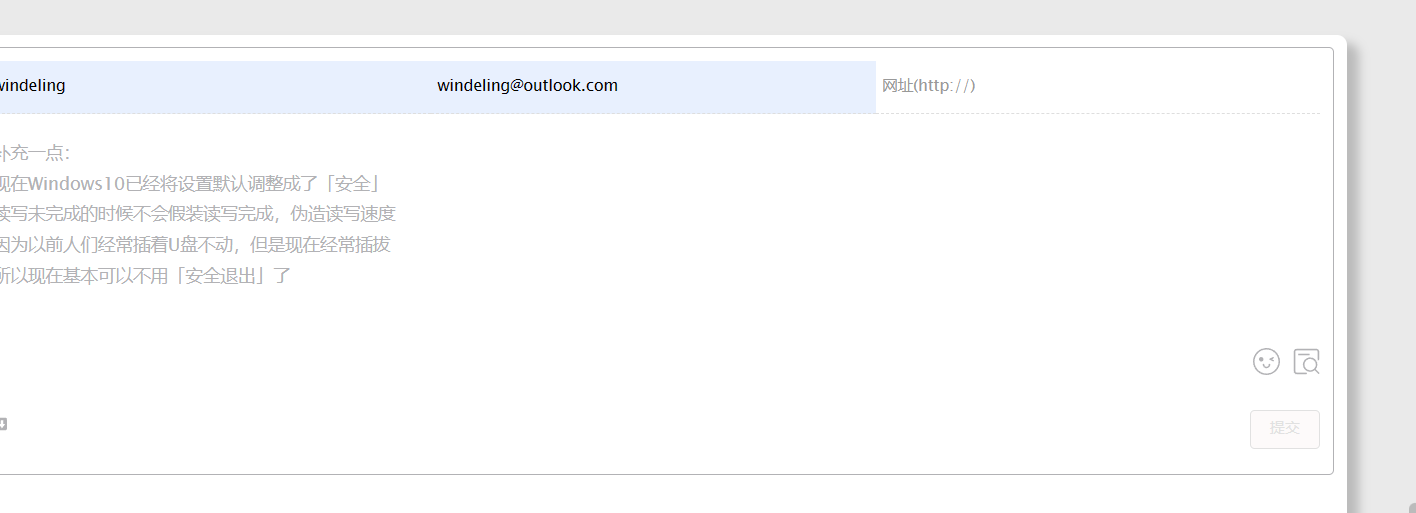The width and height of the screenshot is (1416, 513).
Task: Place cursor on the 补充一点 line
Action: pos(35,154)
